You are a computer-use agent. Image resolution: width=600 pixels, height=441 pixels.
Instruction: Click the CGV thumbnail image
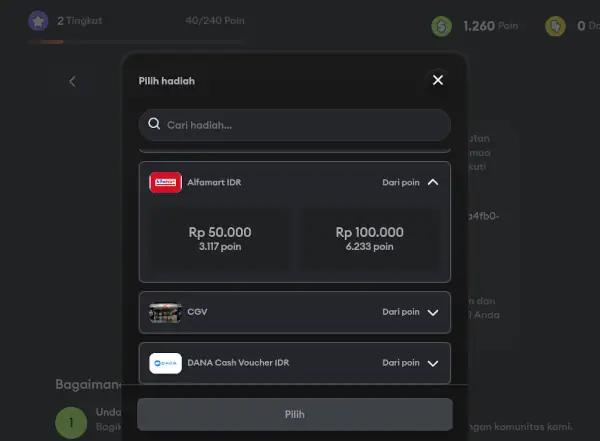coord(165,312)
